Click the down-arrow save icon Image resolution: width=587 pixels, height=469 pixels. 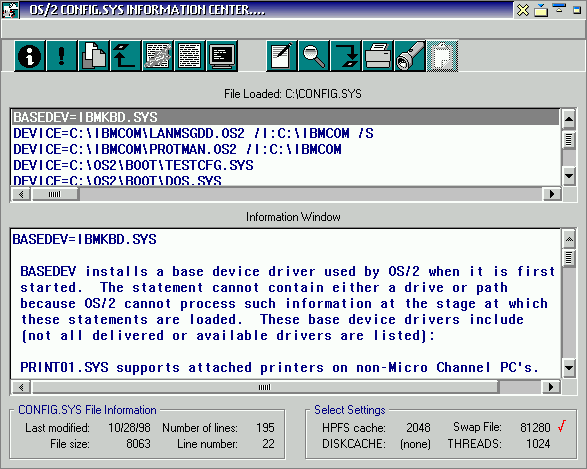(346, 56)
